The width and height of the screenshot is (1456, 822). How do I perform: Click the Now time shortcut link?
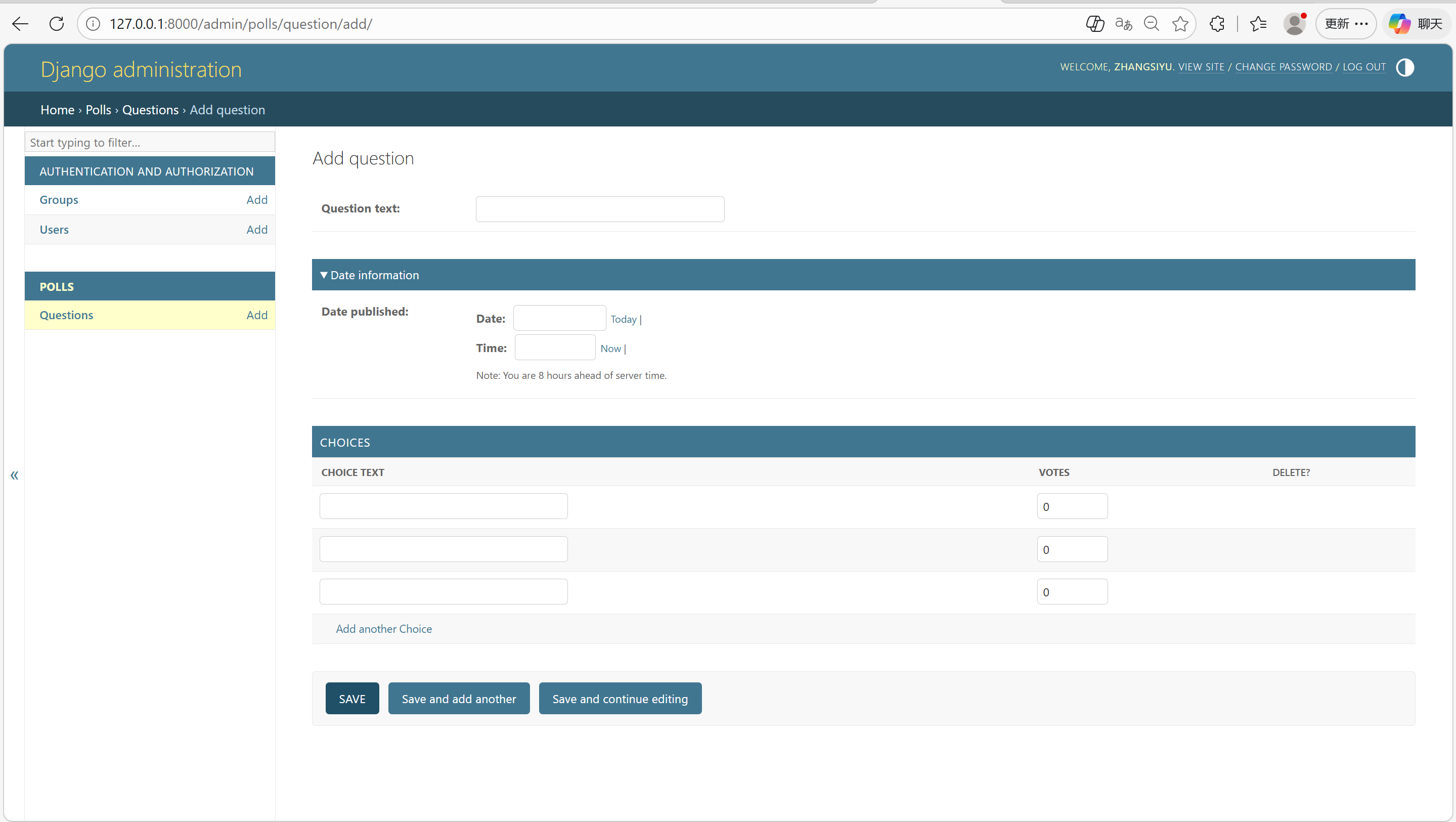tap(610, 349)
